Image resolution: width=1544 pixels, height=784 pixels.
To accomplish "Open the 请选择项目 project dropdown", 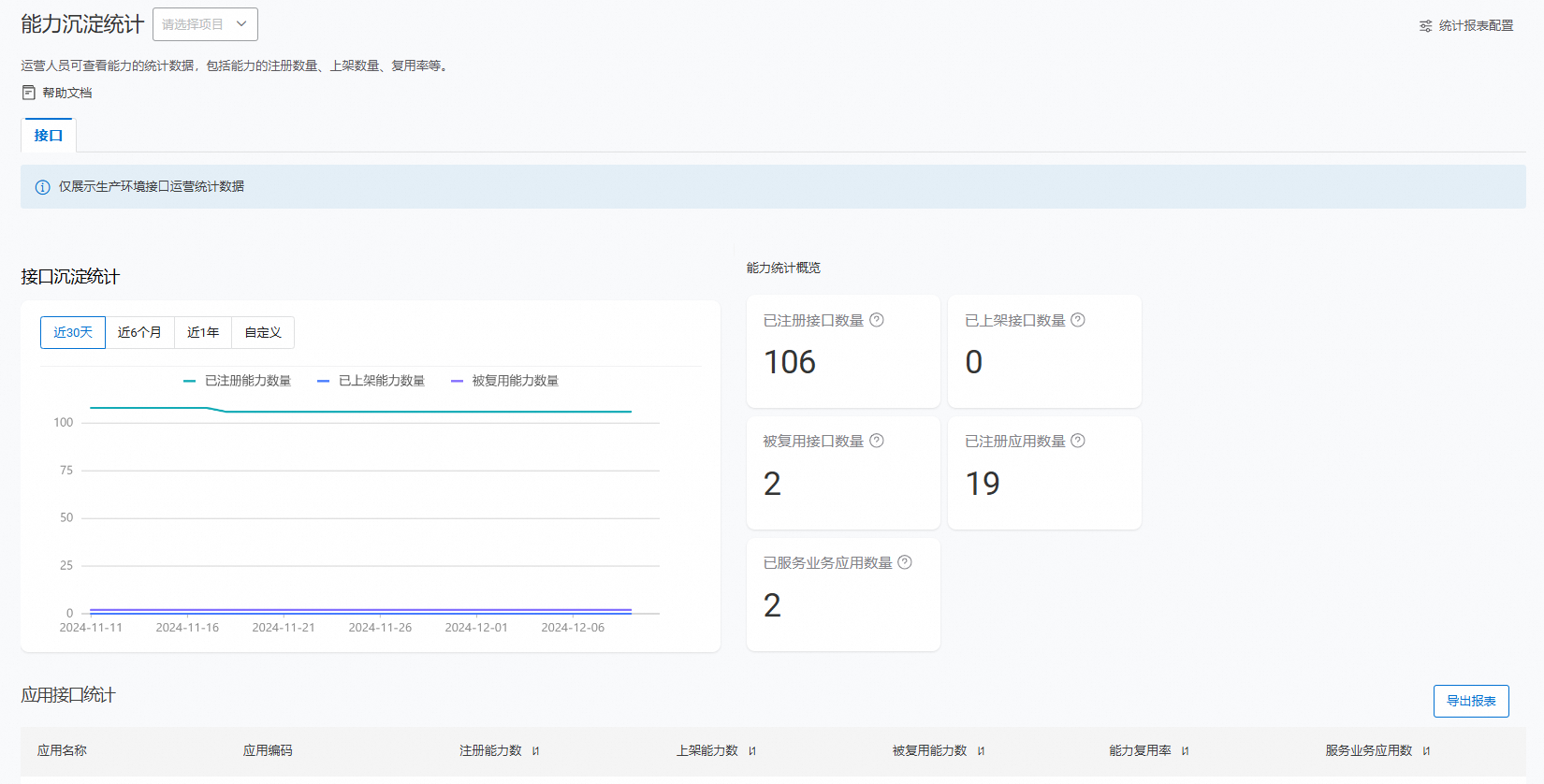I will click(205, 24).
